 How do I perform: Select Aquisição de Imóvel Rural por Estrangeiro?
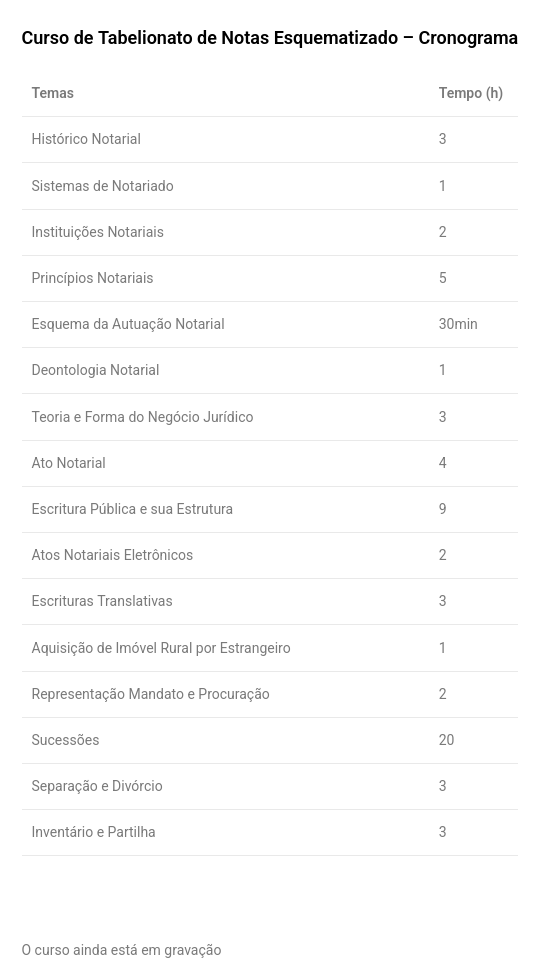(x=161, y=648)
